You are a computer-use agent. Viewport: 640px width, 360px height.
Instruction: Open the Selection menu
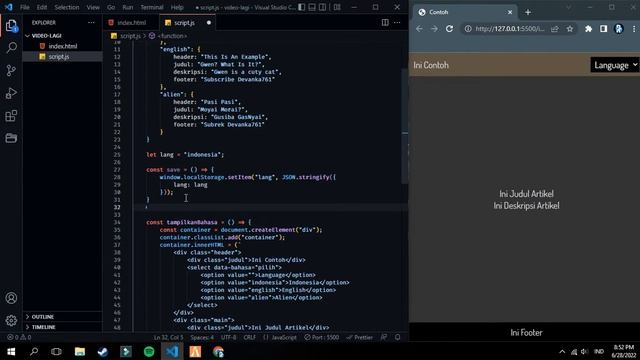(x=67, y=7)
